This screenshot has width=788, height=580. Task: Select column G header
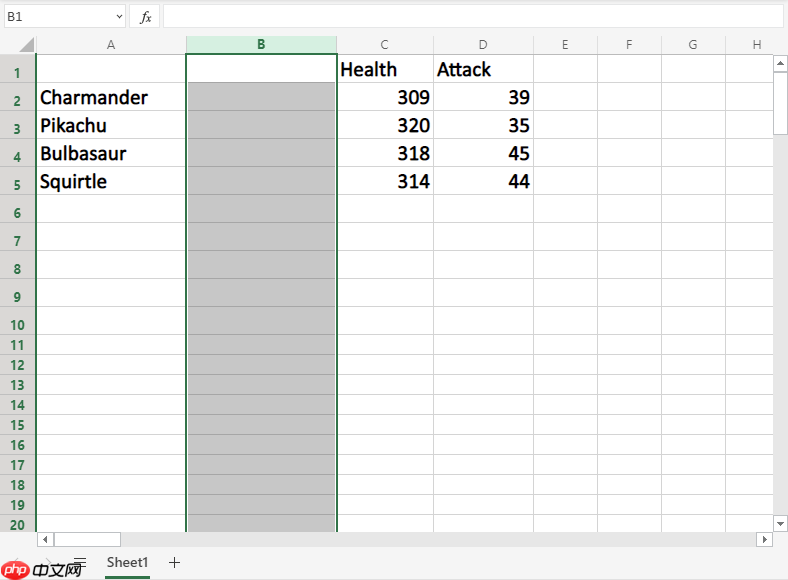[693, 45]
